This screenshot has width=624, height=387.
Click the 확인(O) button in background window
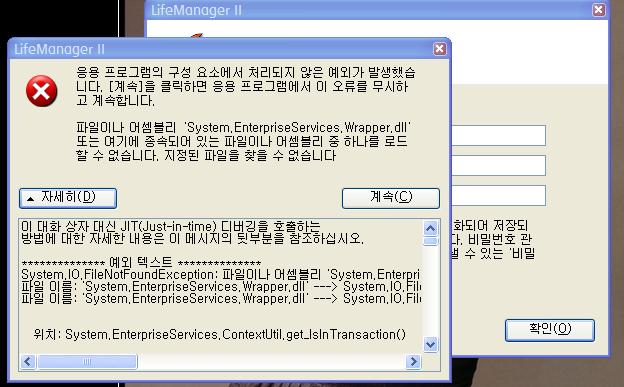tap(550, 330)
